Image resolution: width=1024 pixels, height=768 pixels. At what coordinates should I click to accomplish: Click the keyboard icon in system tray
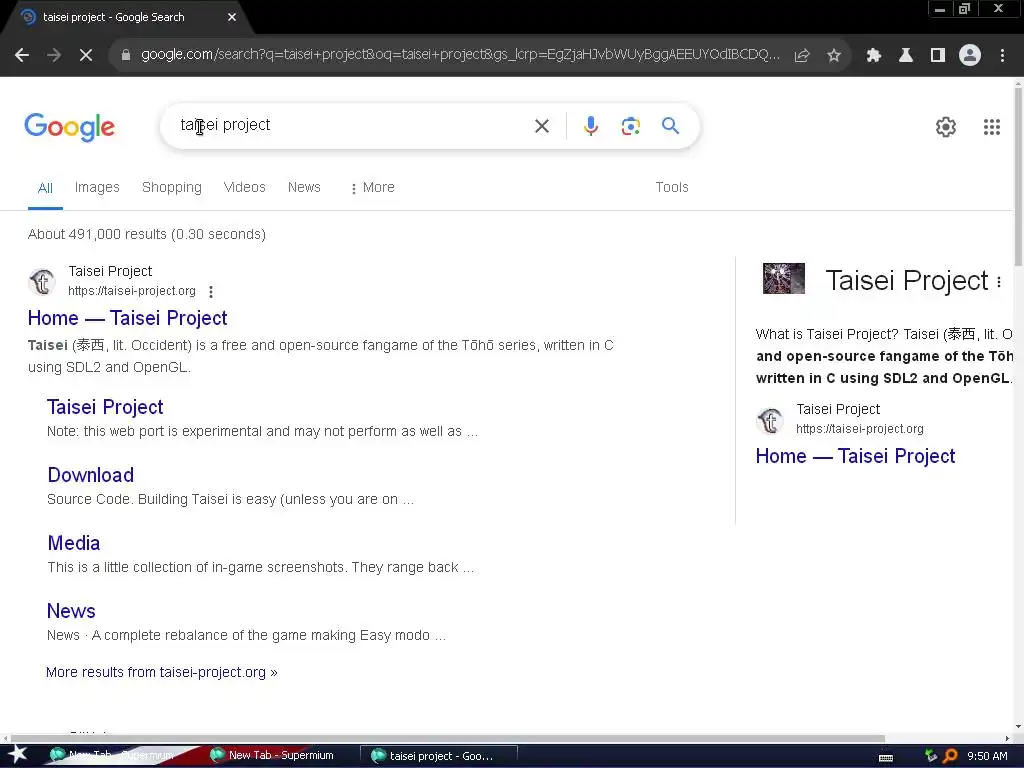(x=886, y=757)
